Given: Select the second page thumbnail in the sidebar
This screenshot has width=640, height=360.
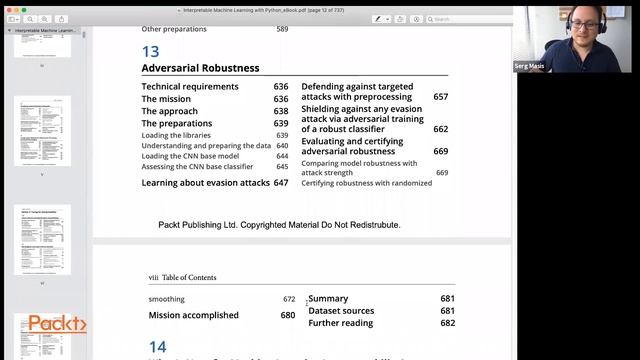Looking at the screenshot, I should (42, 131).
